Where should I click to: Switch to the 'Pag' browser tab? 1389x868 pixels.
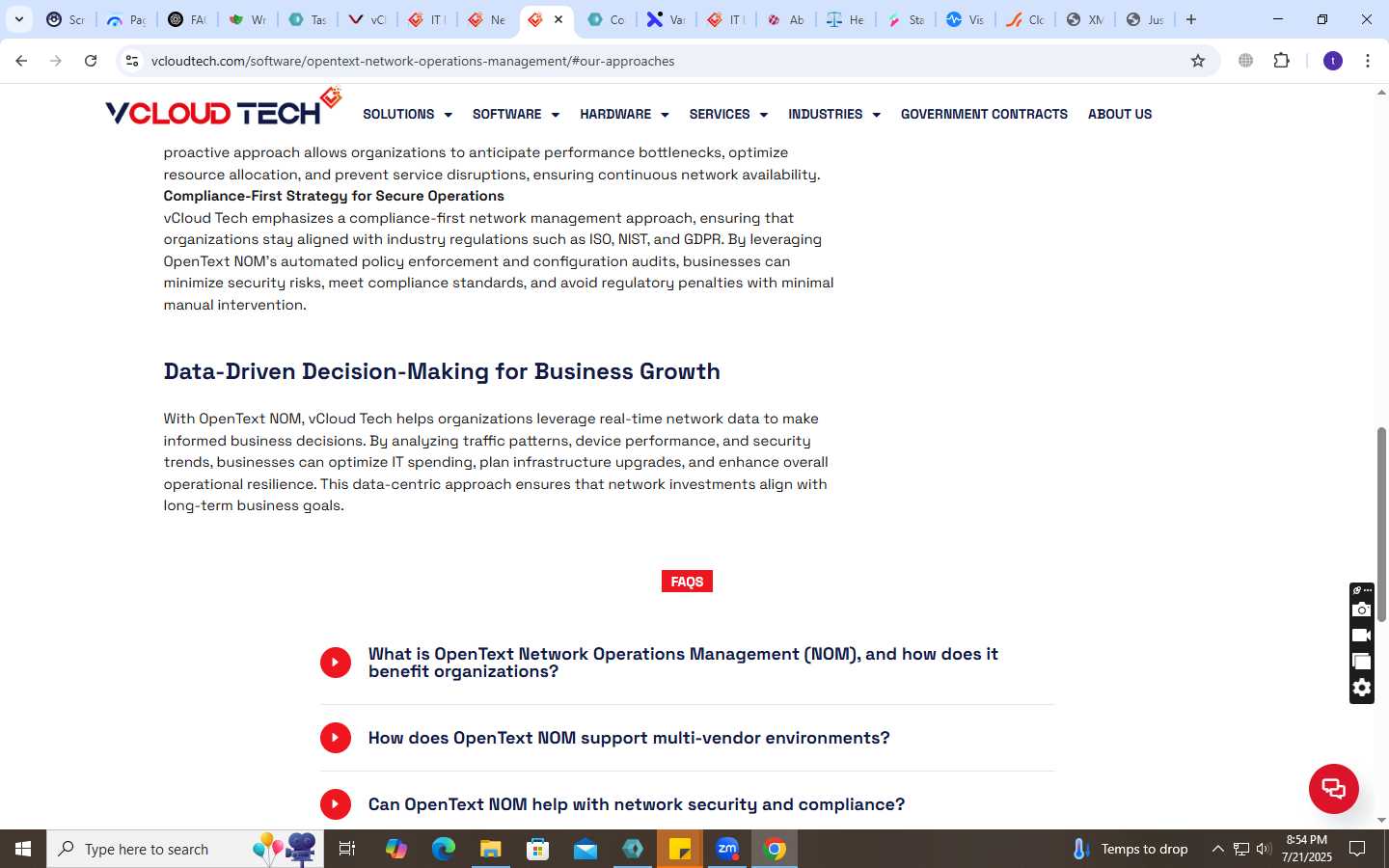[126, 19]
